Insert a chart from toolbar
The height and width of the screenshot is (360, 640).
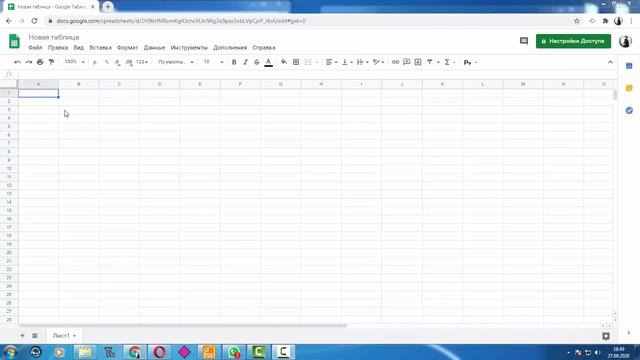pos(418,62)
